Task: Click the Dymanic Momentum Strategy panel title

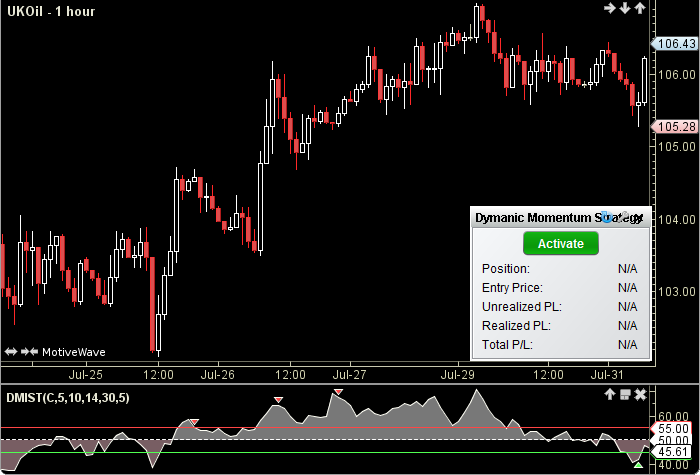Action: pos(559,218)
